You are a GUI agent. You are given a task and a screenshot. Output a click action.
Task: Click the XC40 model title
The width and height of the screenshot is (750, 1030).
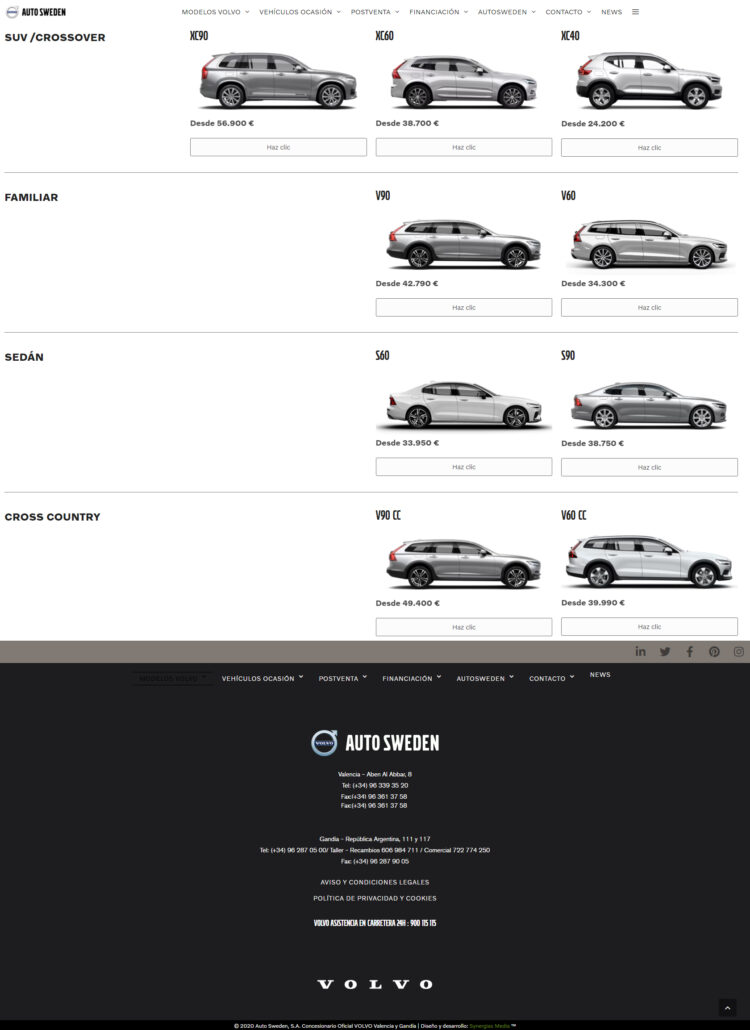(x=570, y=35)
